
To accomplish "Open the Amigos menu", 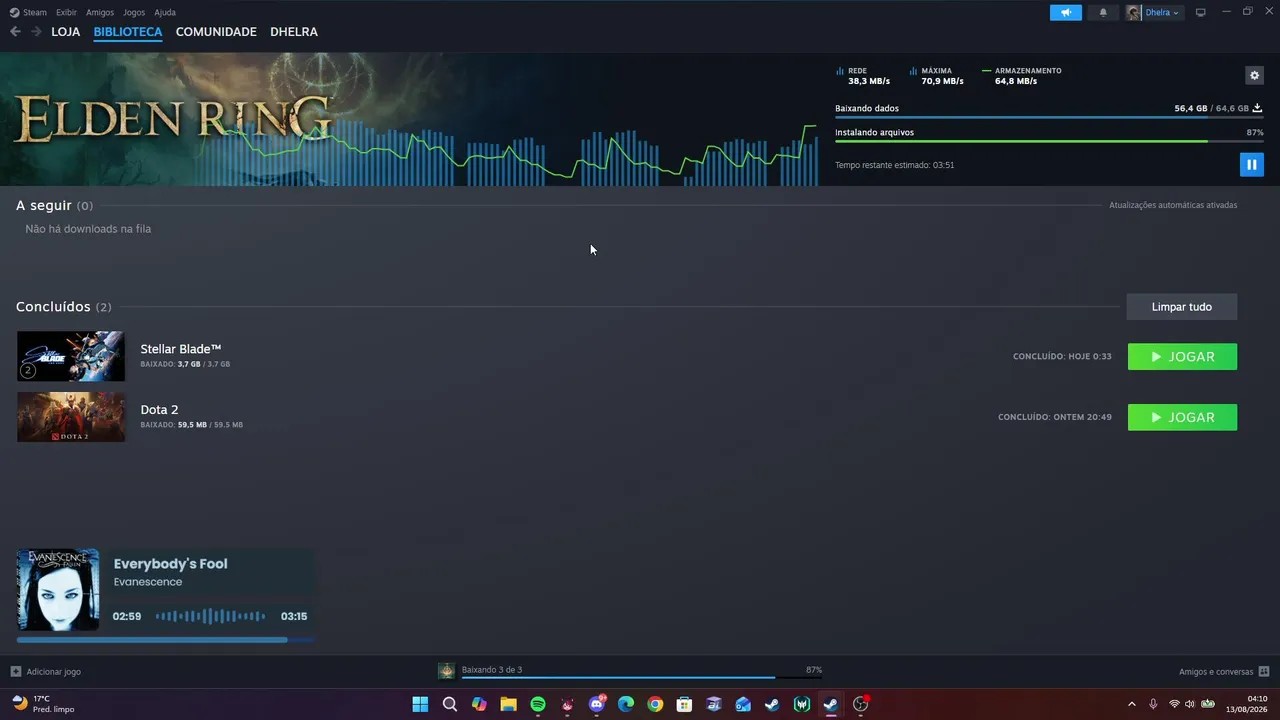I will (x=100, y=12).
